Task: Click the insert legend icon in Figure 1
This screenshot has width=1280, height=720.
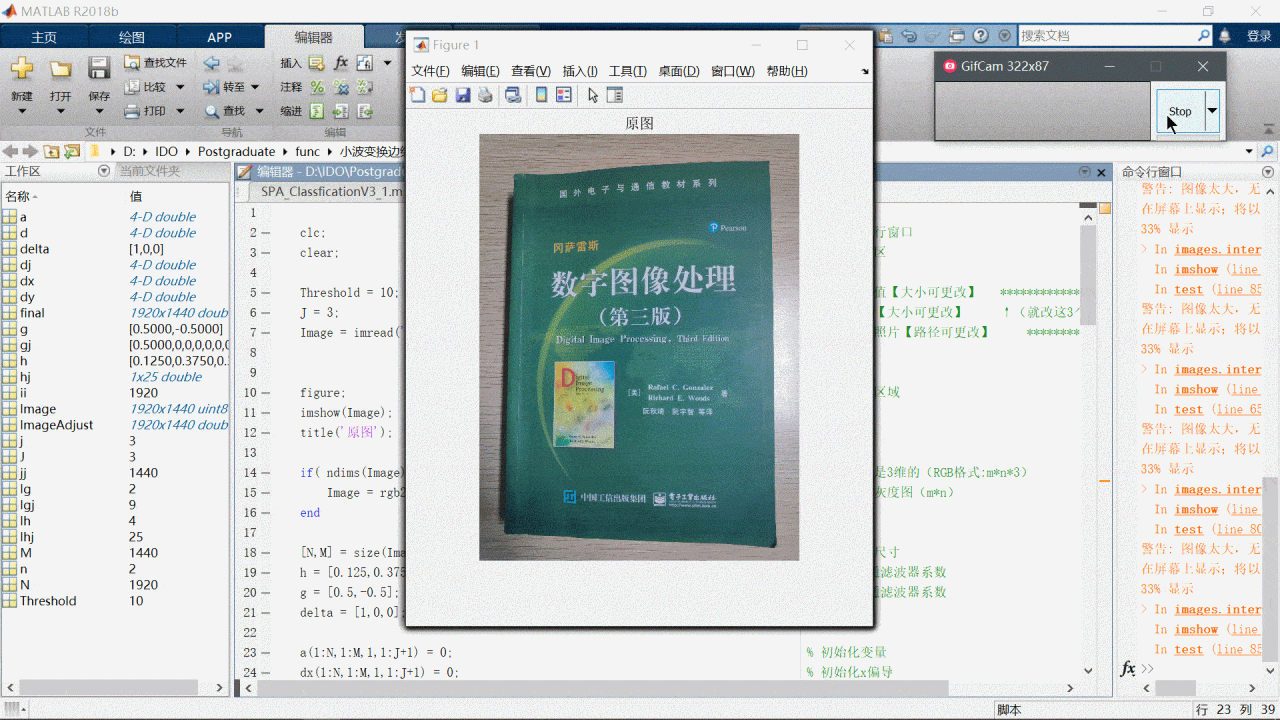Action: 564,95
